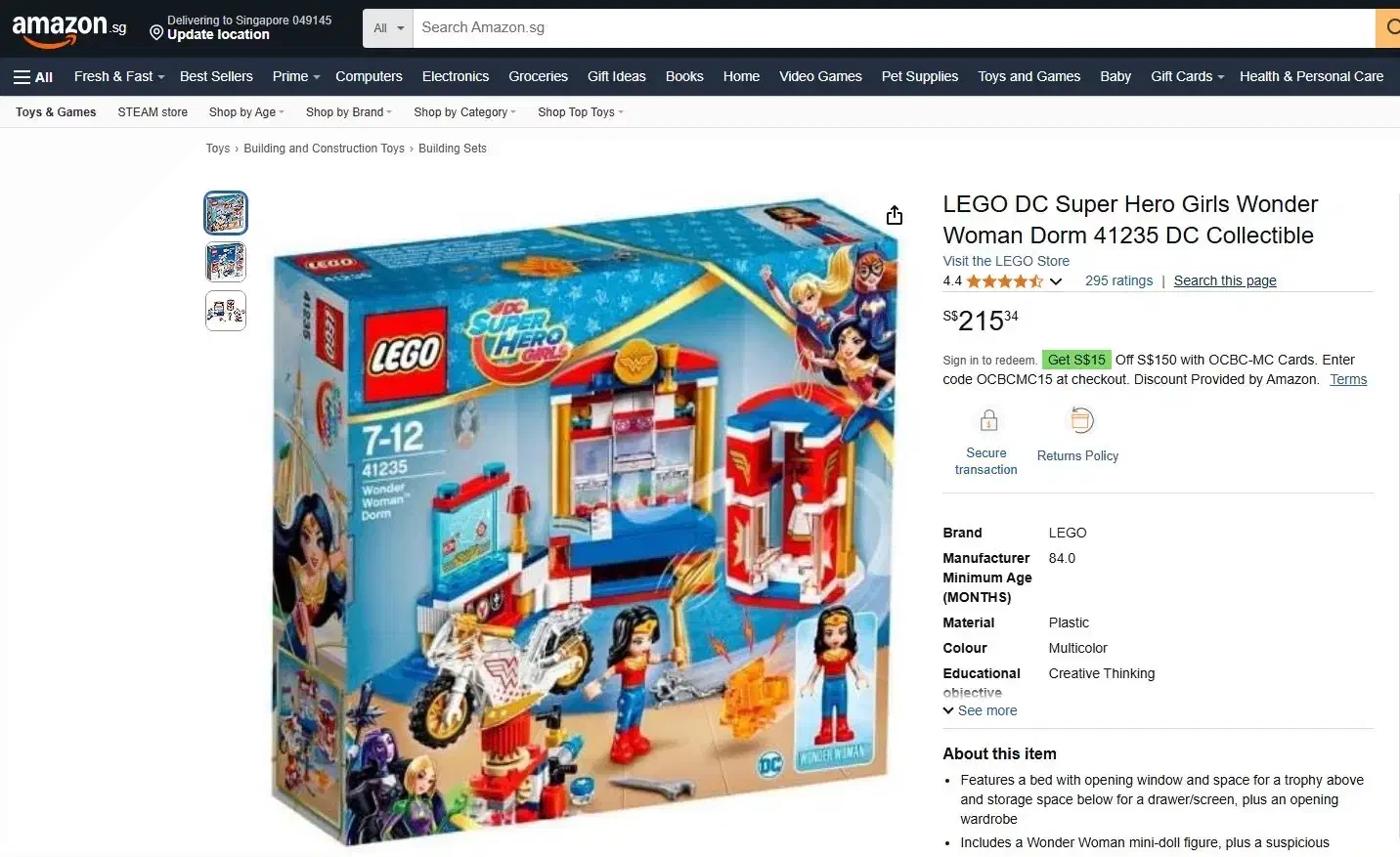
Task: Expand the Shop by Age menu
Action: (246, 112)
